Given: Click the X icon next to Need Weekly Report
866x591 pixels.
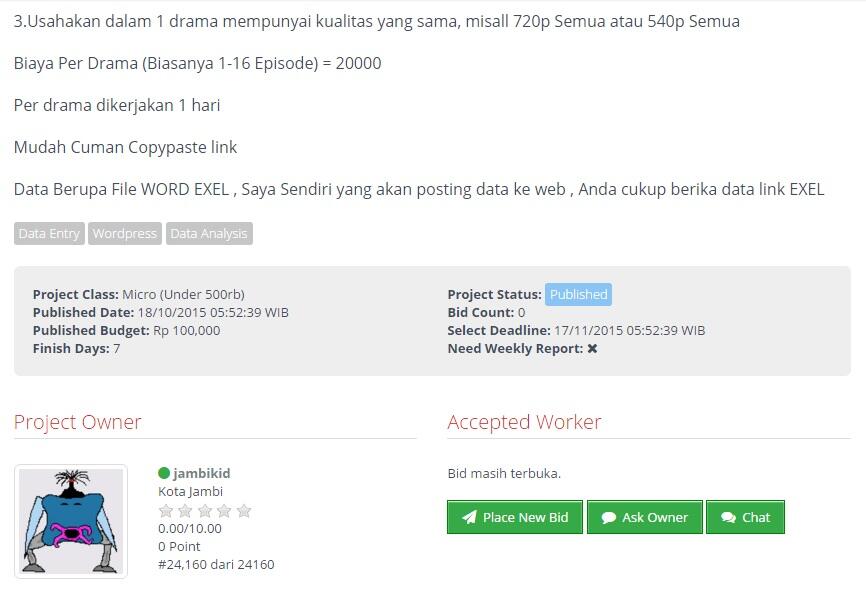Looking at the screenshot, I should [592, 349].
